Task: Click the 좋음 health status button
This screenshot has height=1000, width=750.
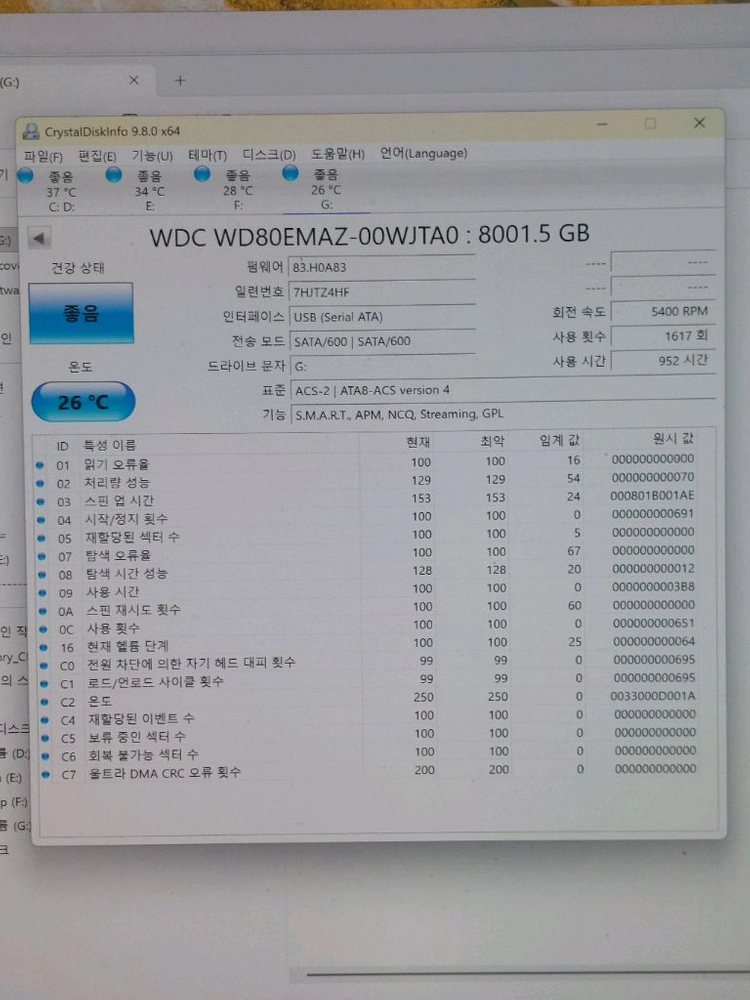Action: (x=81, y=313)
